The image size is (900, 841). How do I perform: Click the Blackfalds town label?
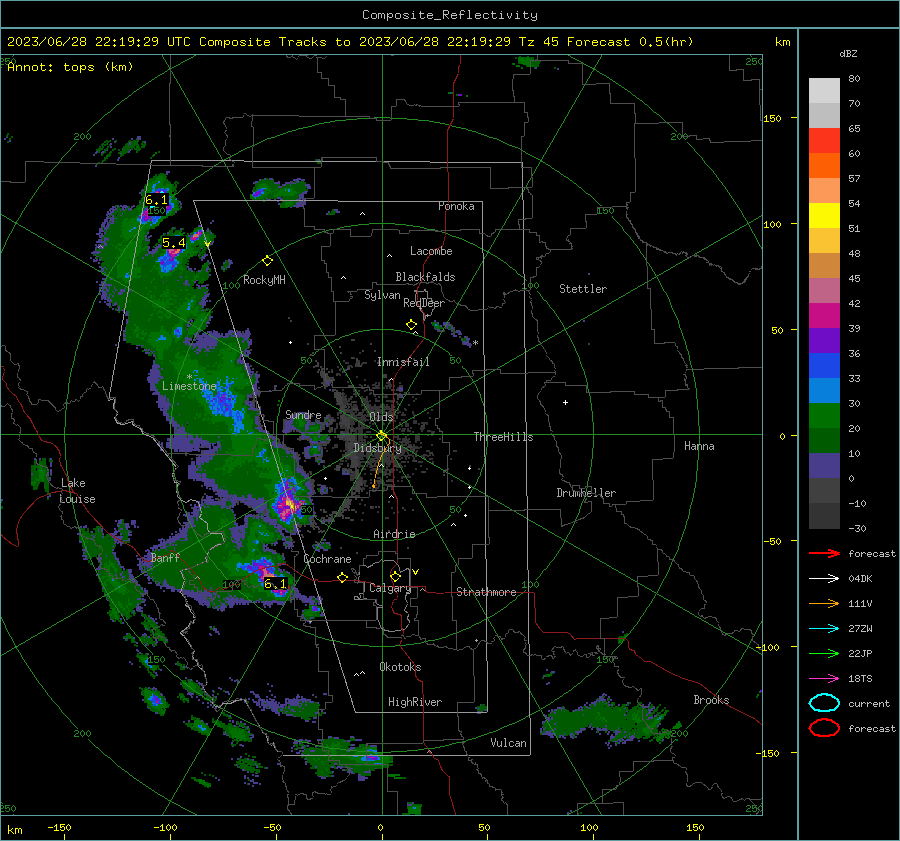click(425, 277)
